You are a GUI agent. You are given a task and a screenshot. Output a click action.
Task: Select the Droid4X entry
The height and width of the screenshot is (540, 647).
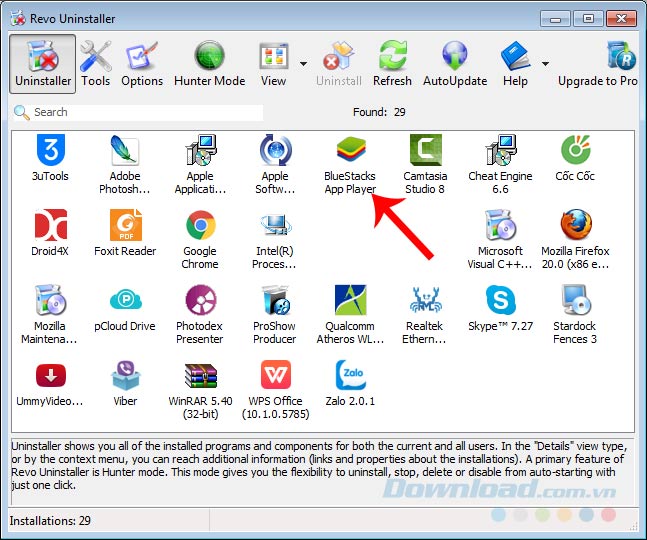(x=50, y=233)
